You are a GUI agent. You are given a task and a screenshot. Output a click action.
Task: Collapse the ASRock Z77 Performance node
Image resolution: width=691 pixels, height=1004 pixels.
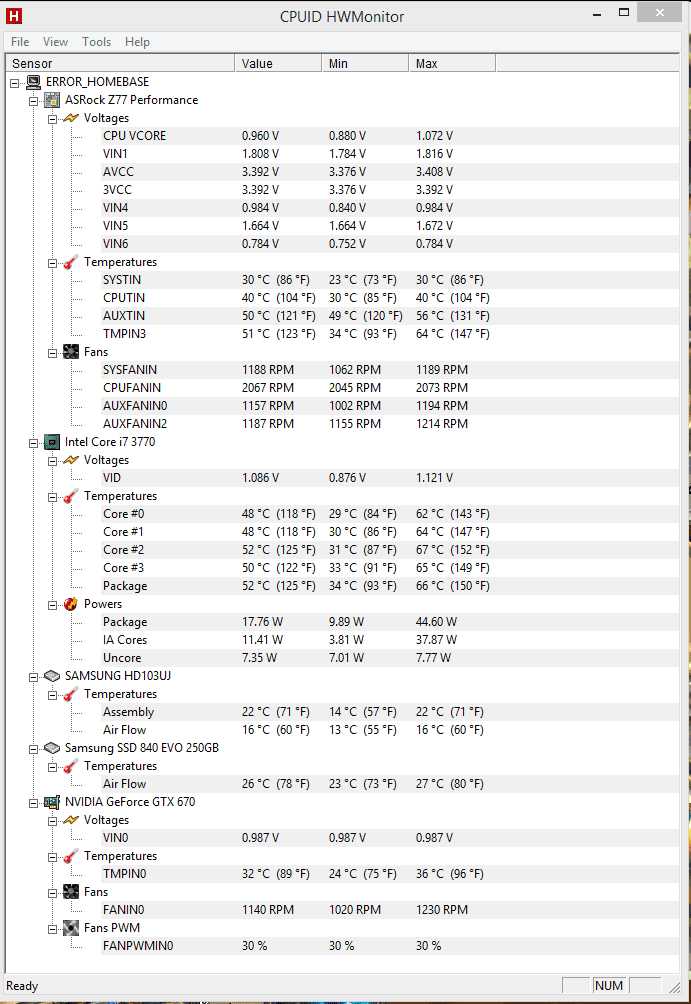33,101
